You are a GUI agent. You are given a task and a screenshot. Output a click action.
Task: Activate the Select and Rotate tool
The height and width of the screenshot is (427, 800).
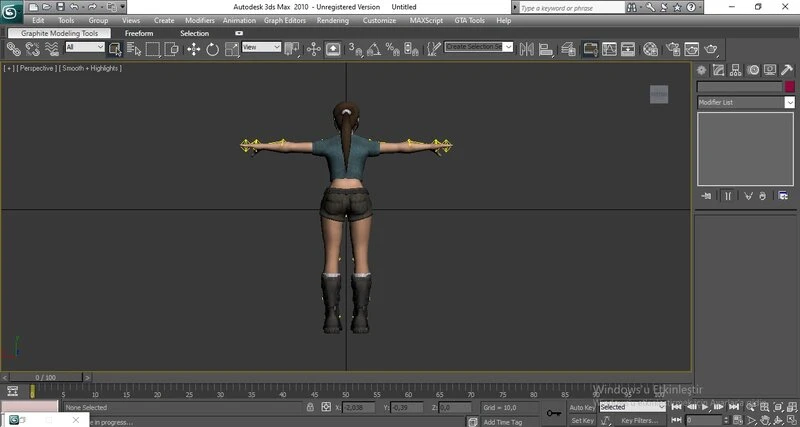(x=213, y=49)
